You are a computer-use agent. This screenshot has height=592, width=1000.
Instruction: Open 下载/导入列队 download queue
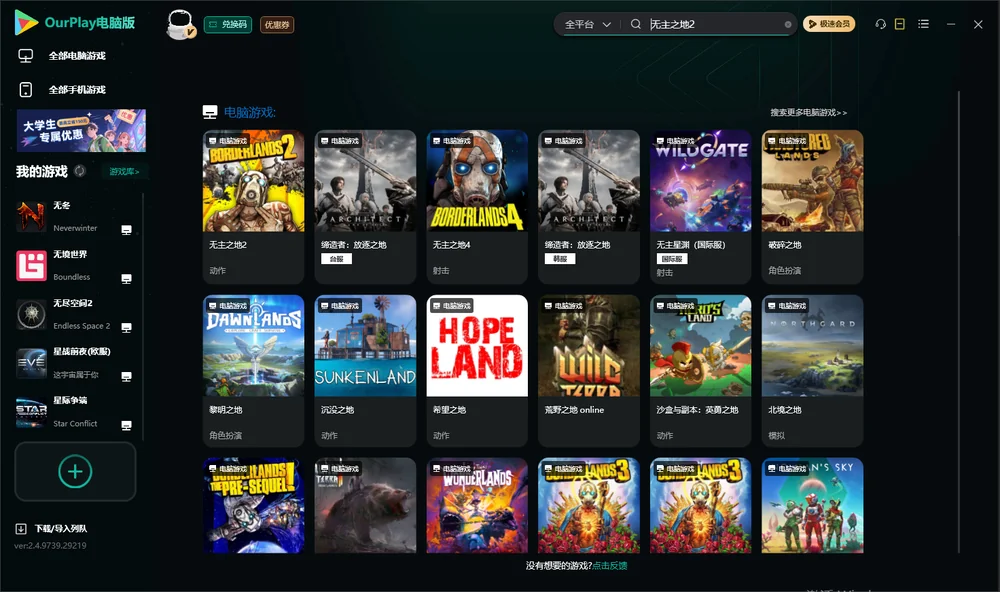(x=61, y=528)
